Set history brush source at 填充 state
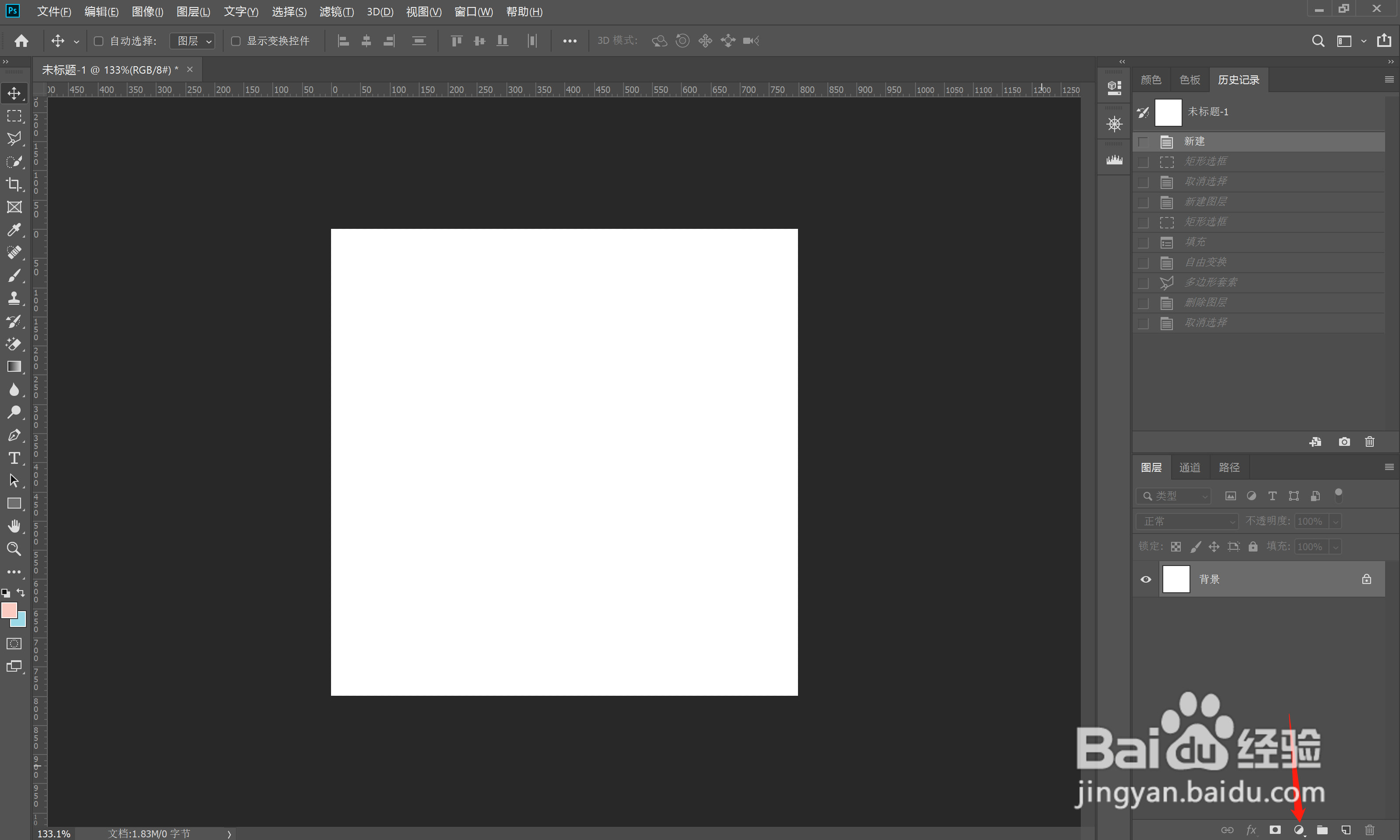The width and height of the screenshot is (1400, 840). coord(1144,242)
